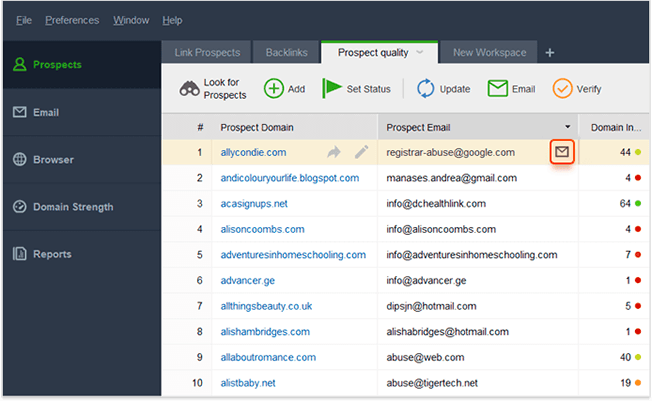Click the Update refresh icon

(425, 89)
